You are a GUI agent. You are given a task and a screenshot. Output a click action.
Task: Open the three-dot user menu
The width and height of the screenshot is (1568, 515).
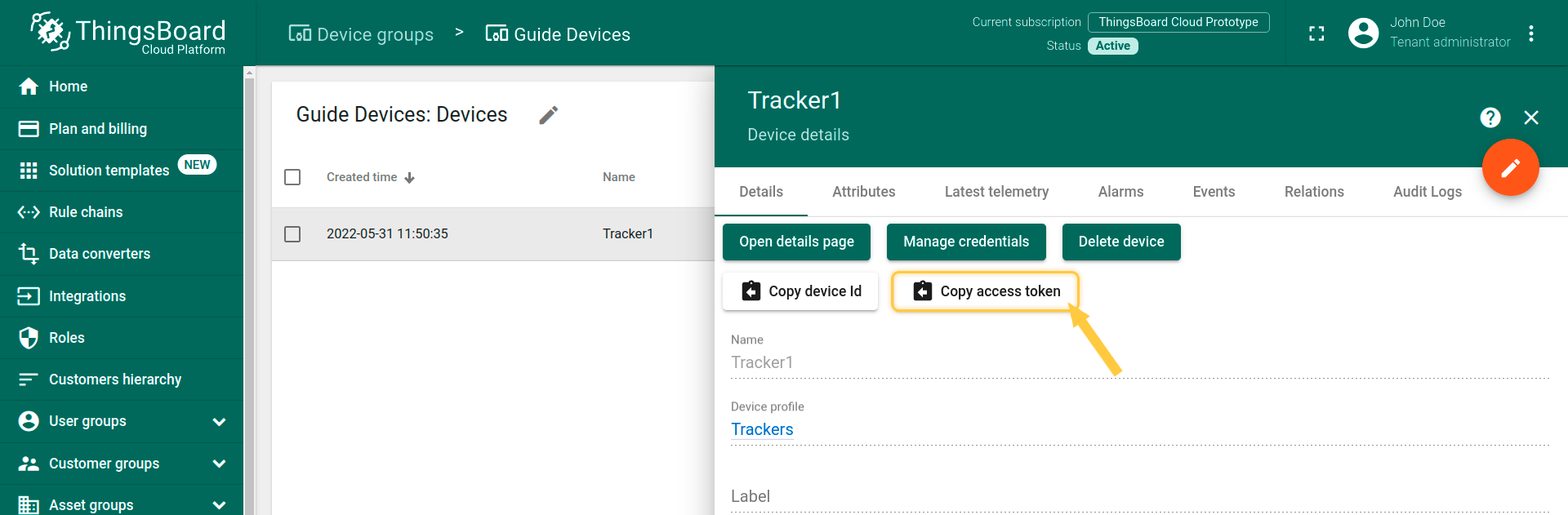pos(1531,33)
